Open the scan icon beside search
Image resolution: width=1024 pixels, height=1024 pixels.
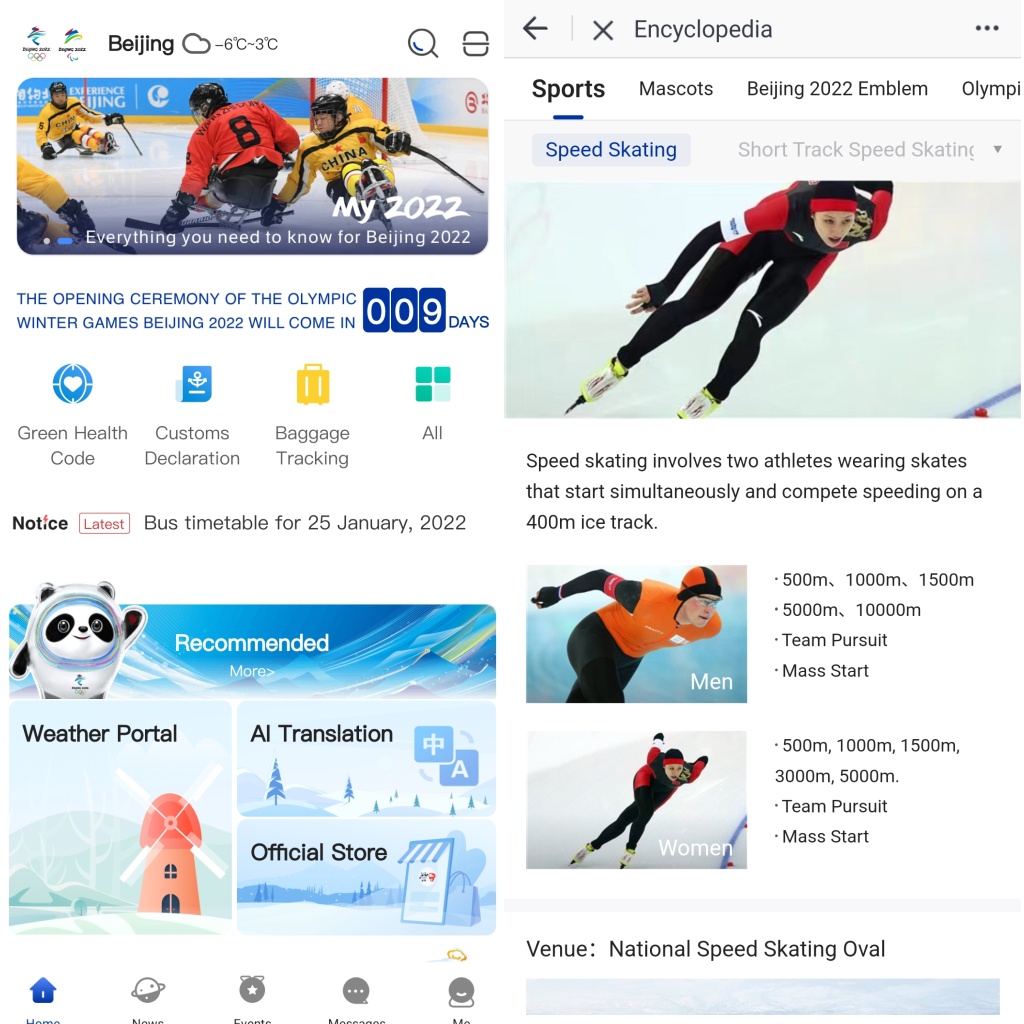coord(475,44)
